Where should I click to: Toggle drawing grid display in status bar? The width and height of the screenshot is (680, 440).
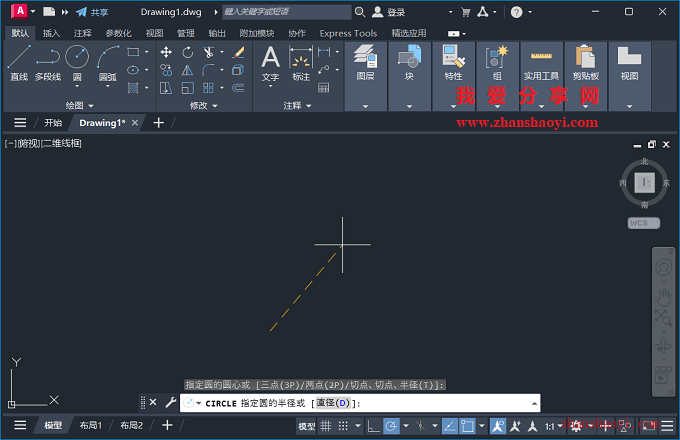[x=326, y=426]
